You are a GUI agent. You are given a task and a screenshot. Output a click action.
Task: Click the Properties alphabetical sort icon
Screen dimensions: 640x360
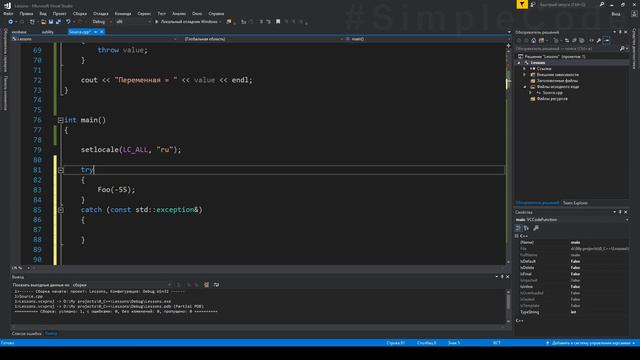(526, 228)
